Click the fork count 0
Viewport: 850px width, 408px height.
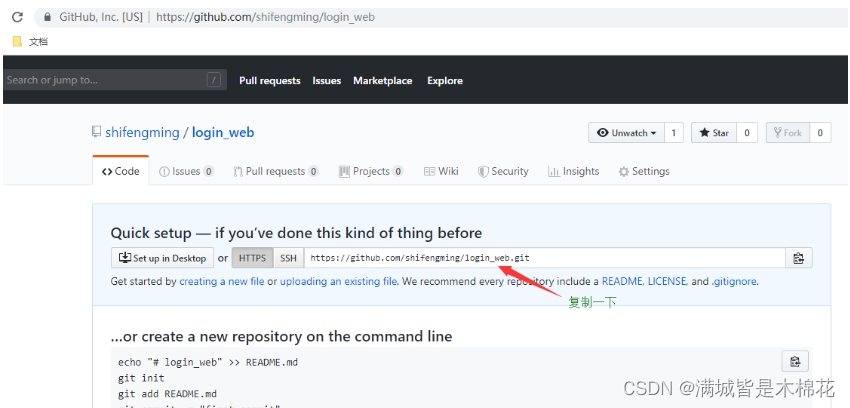coord(820,133)
